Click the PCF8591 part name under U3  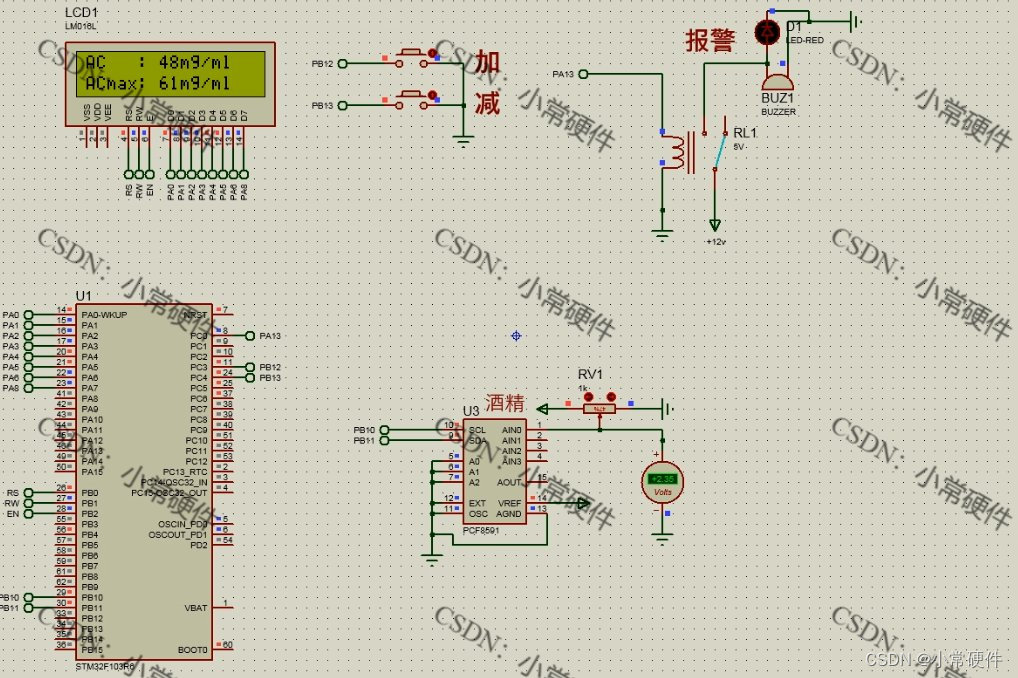[x=481, y=531]
